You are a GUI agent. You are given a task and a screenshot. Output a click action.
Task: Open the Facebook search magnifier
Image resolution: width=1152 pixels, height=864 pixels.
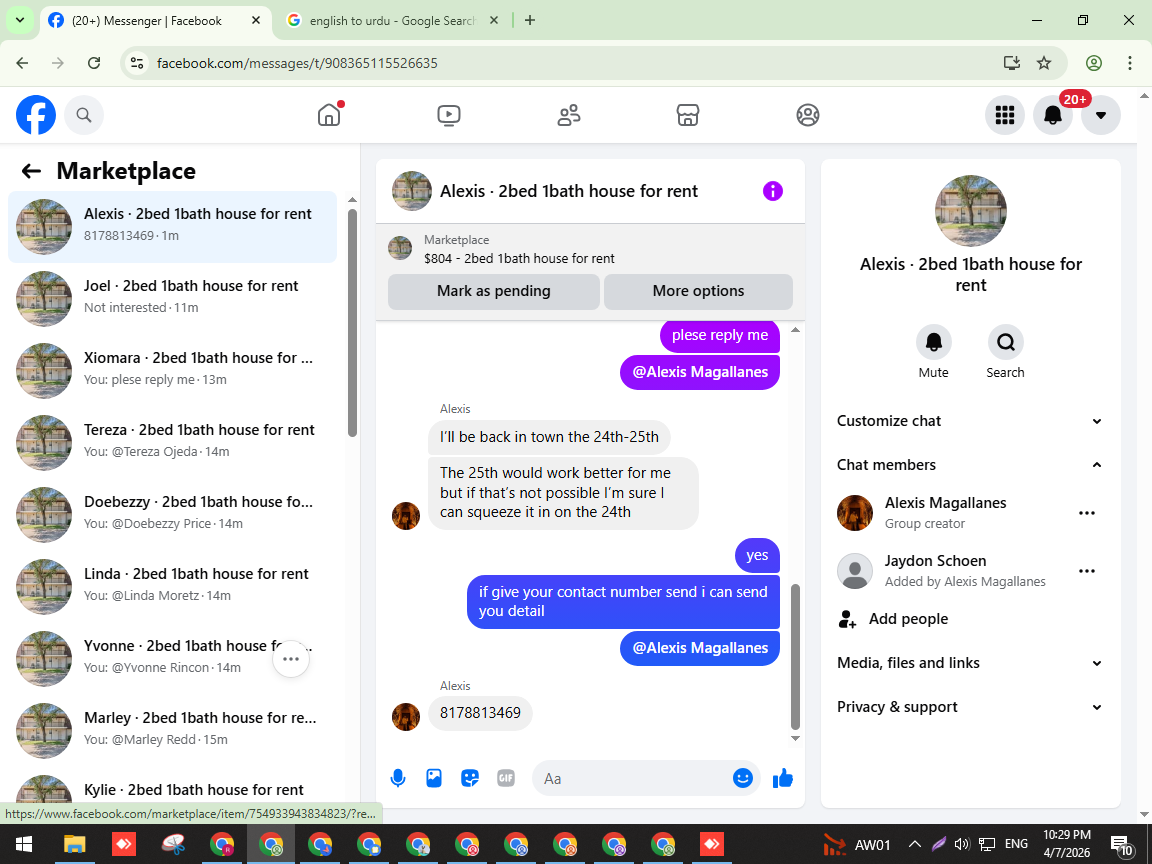[84, 115]
